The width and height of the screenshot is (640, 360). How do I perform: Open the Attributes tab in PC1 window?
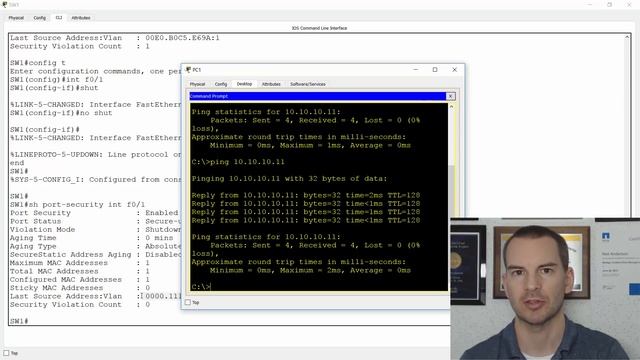271,84
